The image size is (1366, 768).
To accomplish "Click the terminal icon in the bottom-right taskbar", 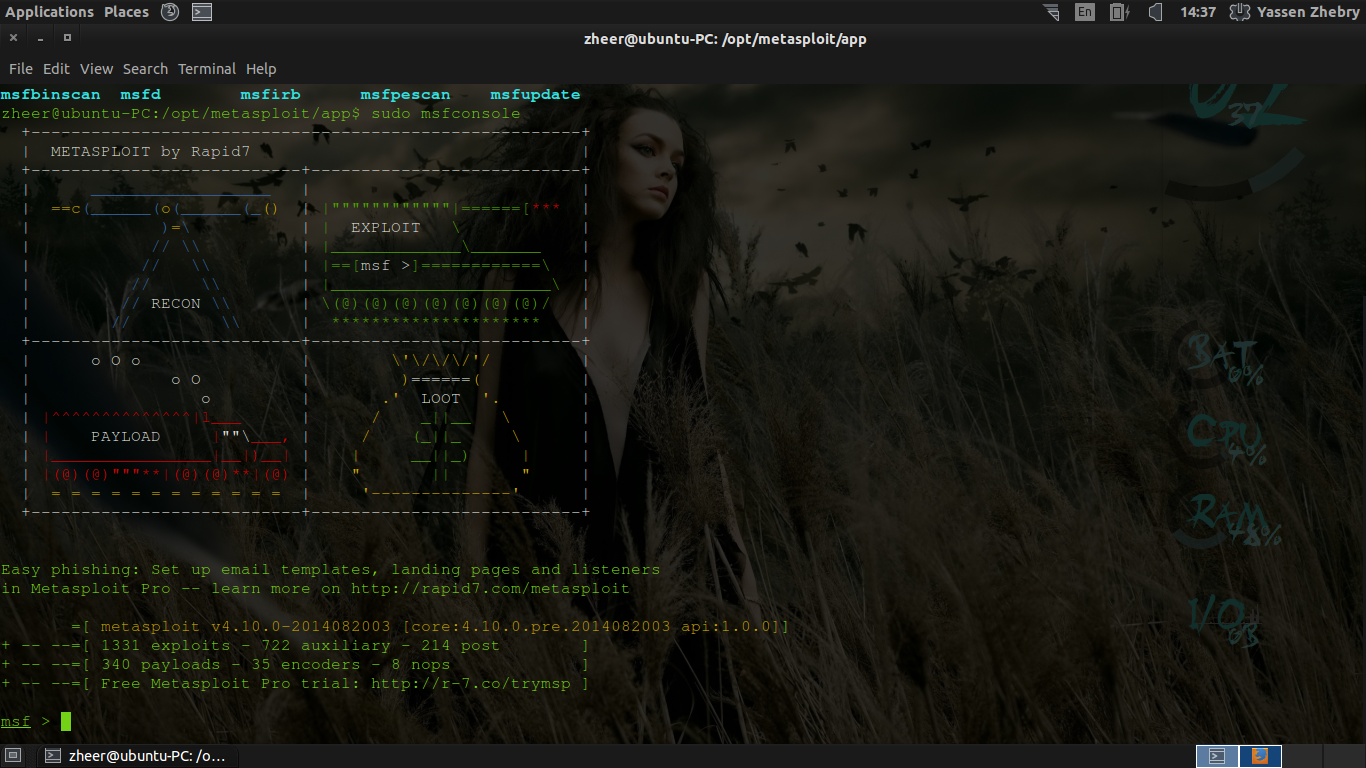I will [x=1218, y=756].
